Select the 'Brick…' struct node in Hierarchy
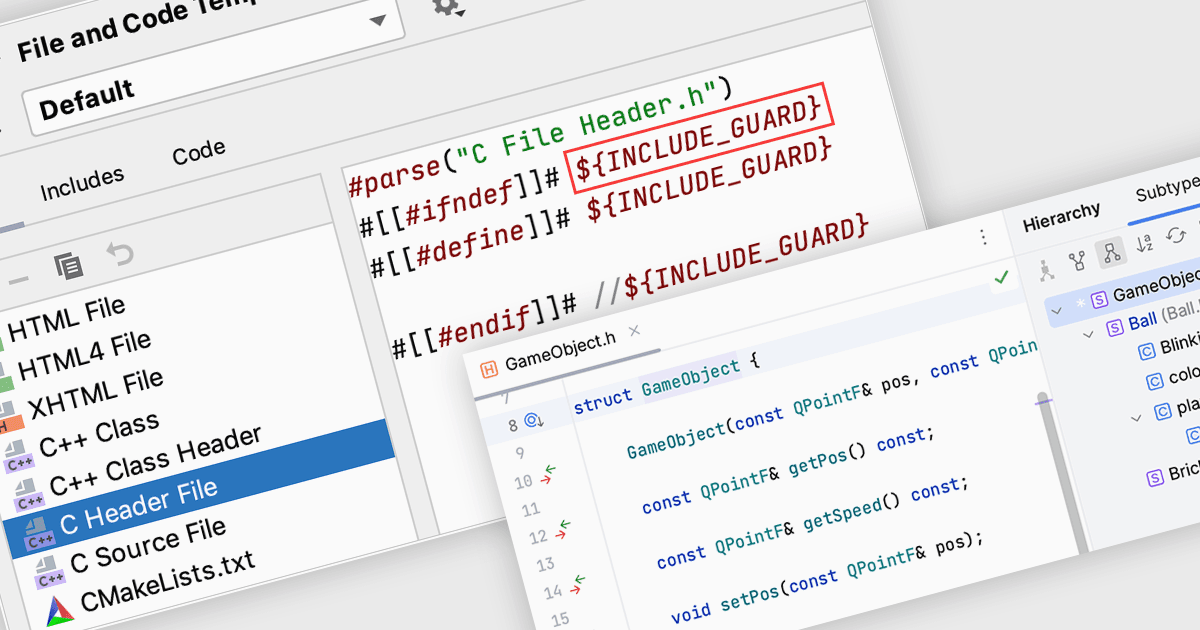The height and width of the screenshot is (630, 1200). pyautogui.click(x=1172, y=474)
